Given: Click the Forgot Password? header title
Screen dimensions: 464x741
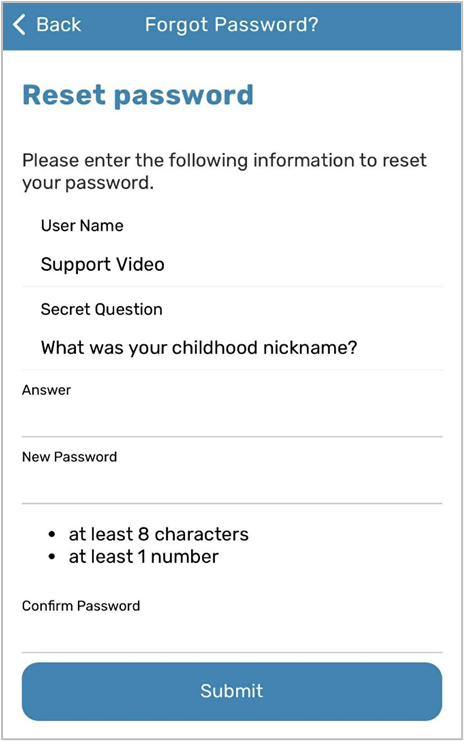Looking at the screenshot, I should coord(232,25).
